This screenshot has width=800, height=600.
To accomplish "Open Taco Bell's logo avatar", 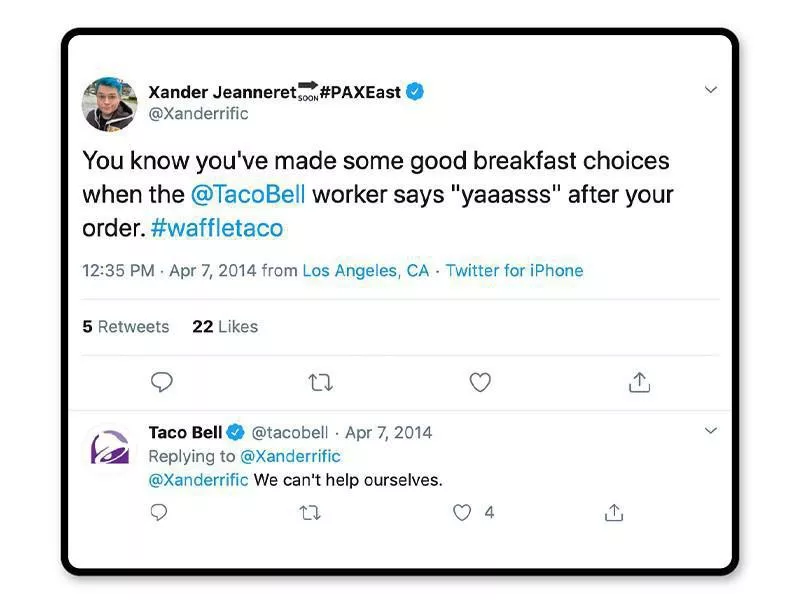I will point(109,446).
